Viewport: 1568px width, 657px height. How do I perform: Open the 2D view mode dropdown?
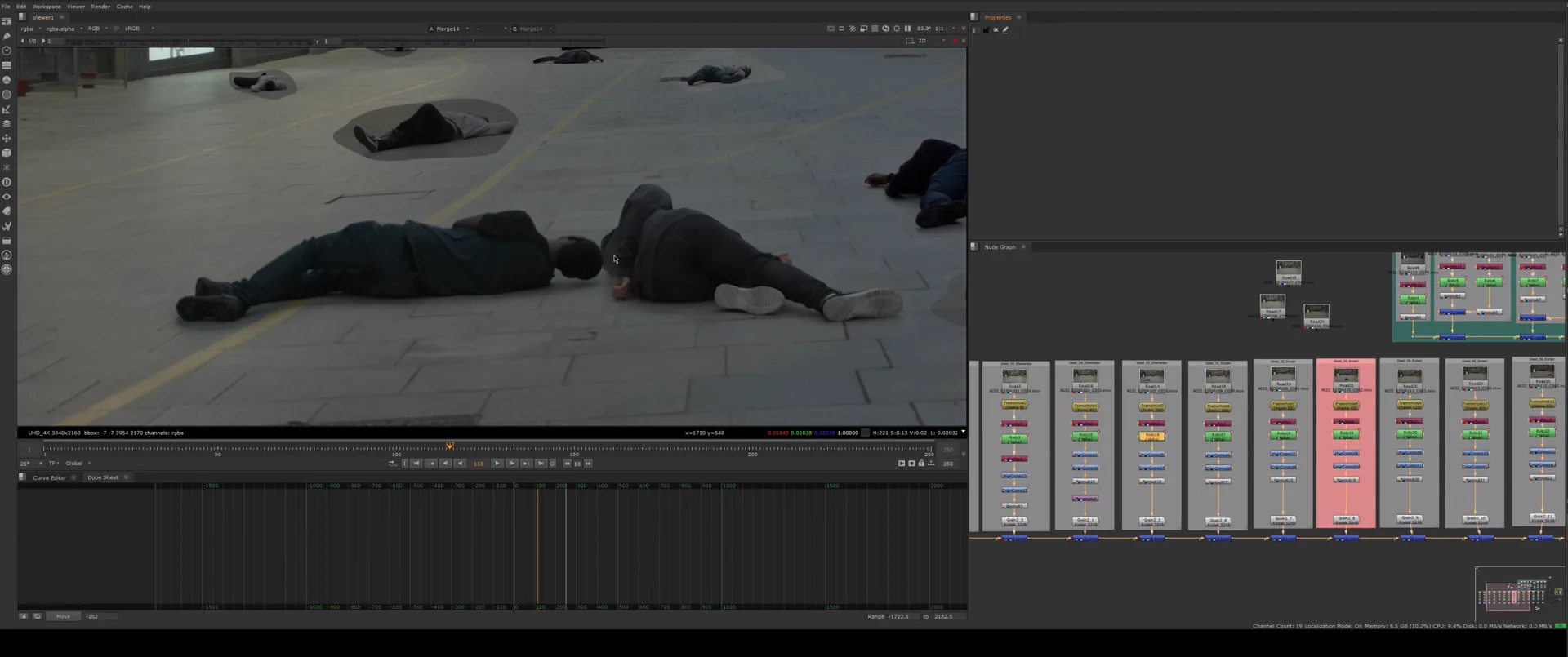pyautogui.click(x=932, y=41)
